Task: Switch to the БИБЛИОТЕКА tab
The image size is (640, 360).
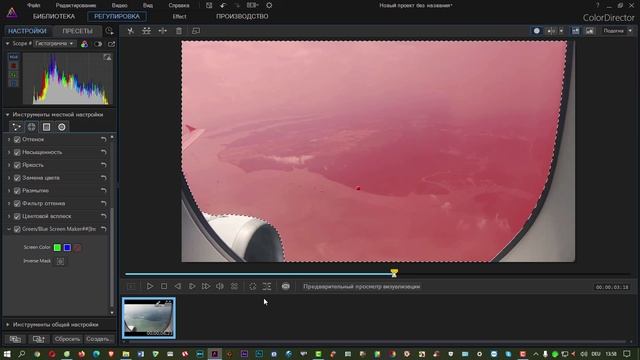Action: [x=54, y=16]
